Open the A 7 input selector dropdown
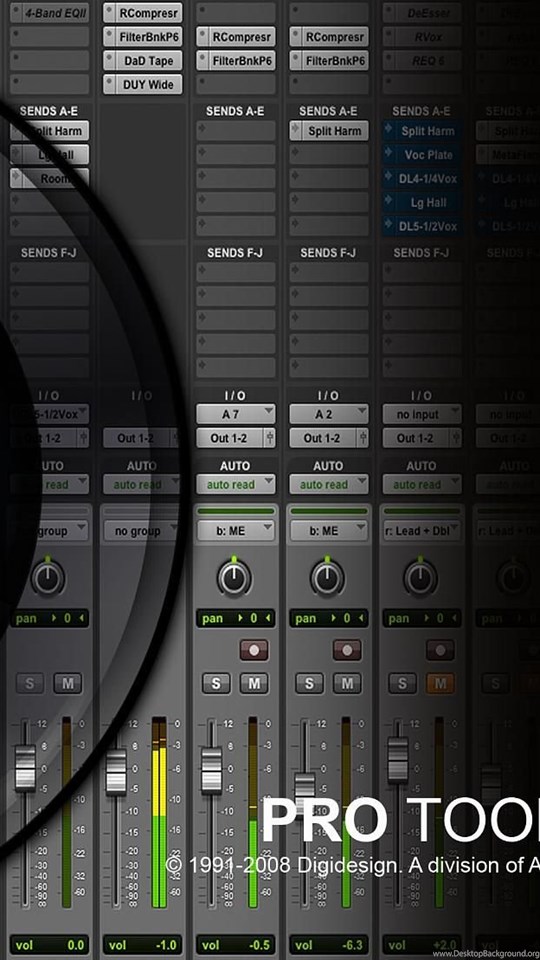 [x=236, y=414]
